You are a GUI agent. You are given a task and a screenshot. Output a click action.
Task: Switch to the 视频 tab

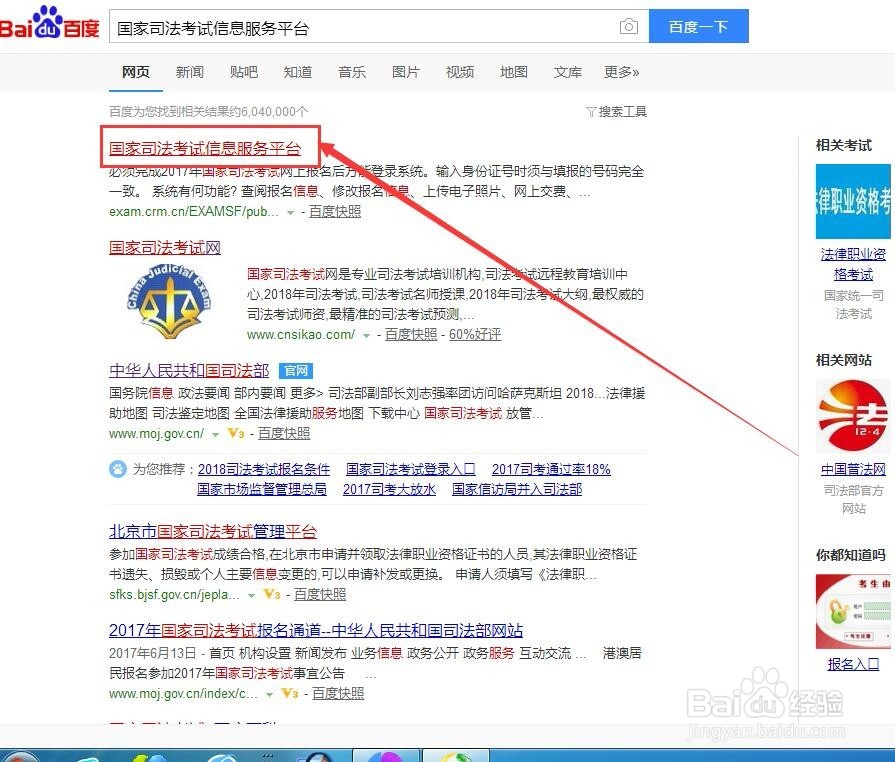[x=460, y=72]
